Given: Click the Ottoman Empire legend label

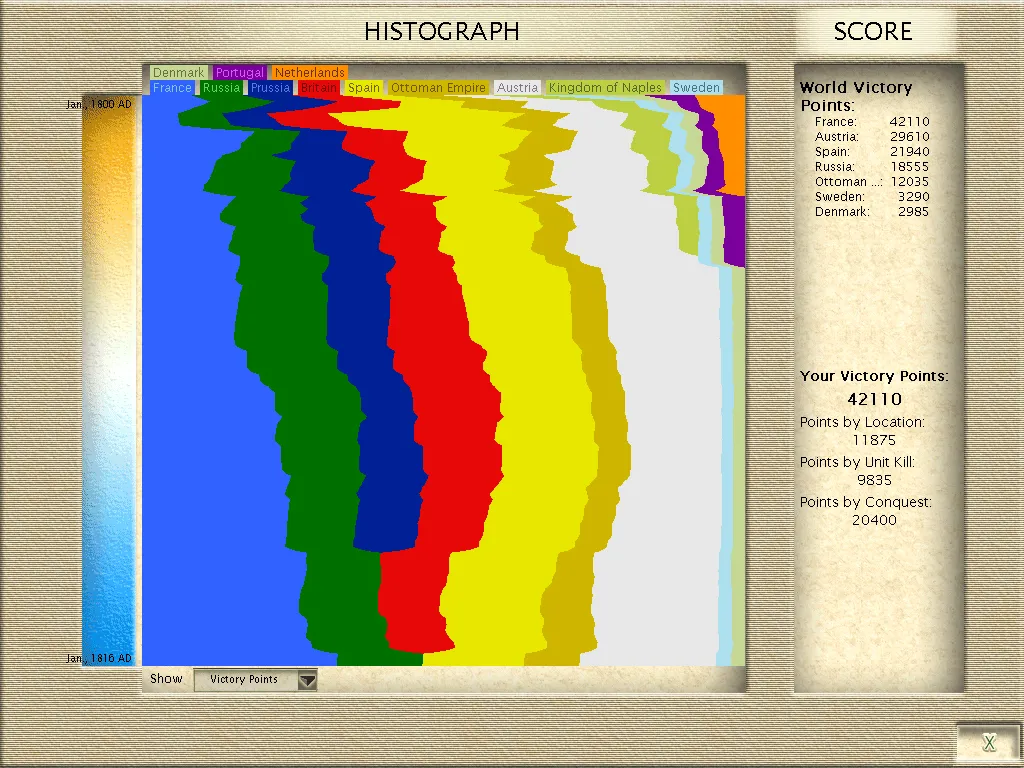Looking at the screenshot, I should click(438, 88).
